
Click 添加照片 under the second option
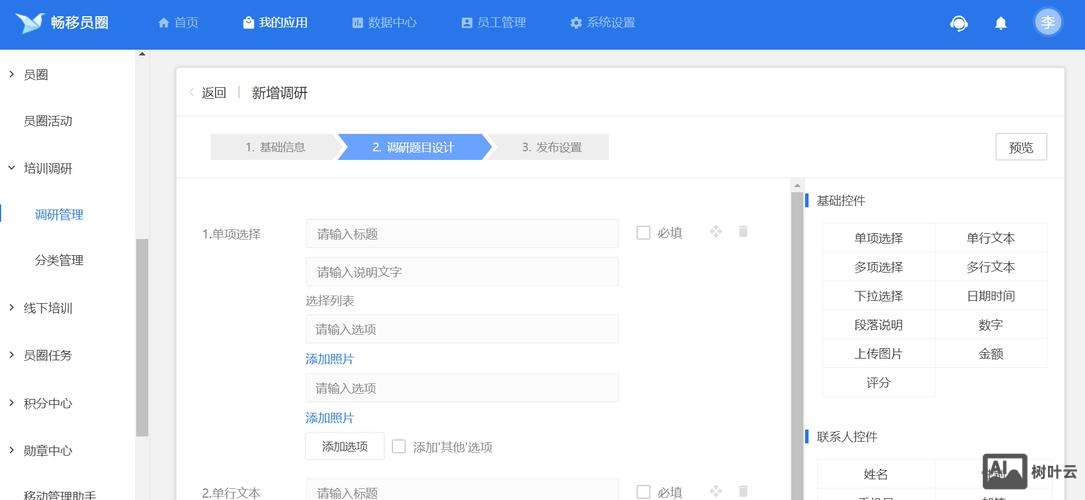[330, 418]
